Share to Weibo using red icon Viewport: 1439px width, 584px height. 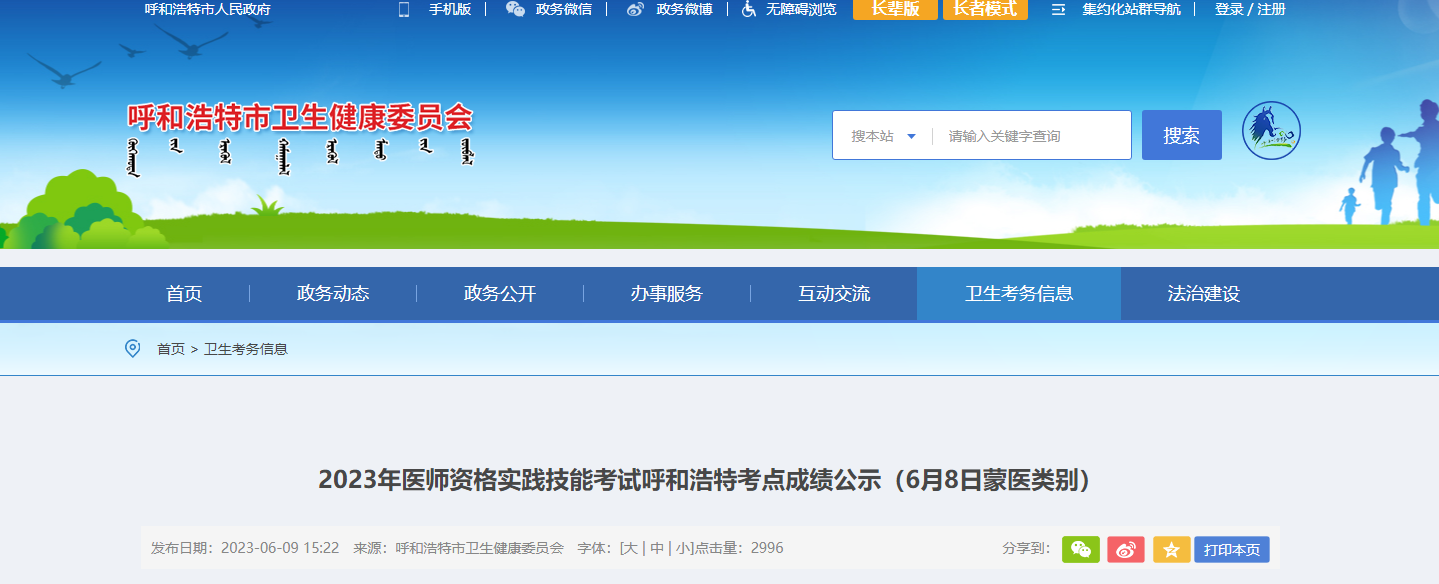[x=1126, y=549]
